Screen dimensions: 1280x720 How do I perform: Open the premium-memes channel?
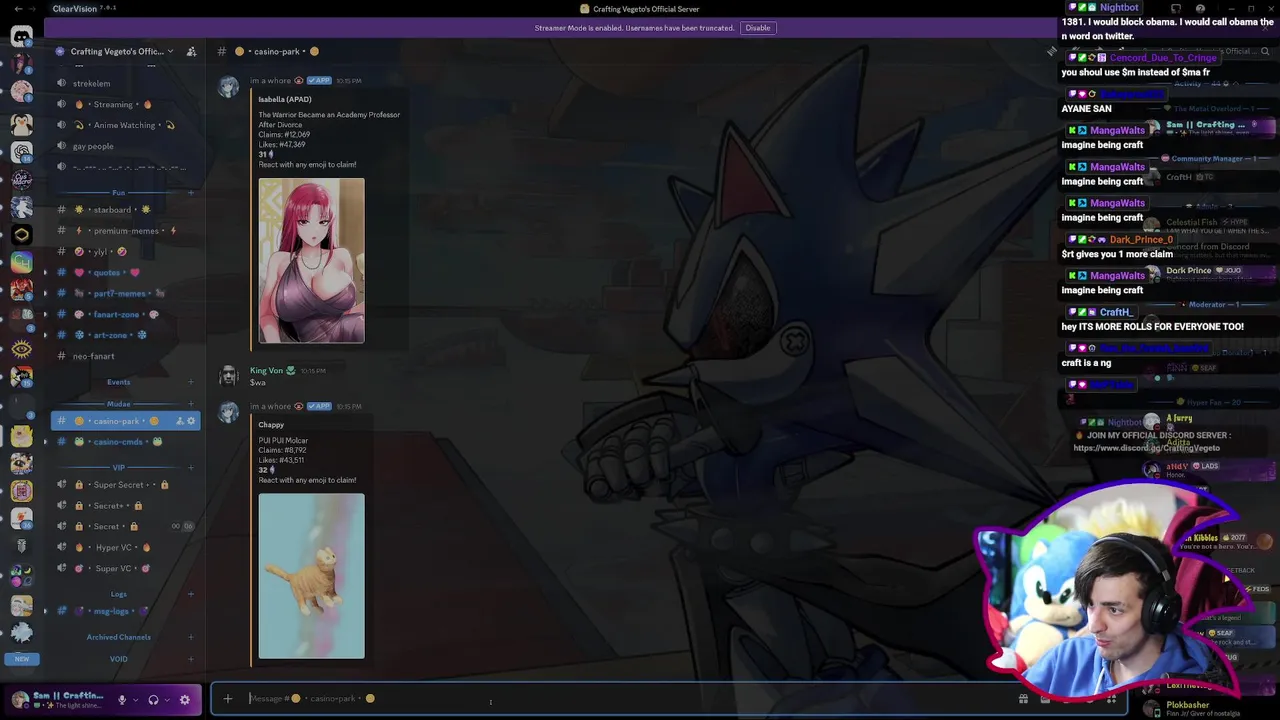tap(125, 231)
